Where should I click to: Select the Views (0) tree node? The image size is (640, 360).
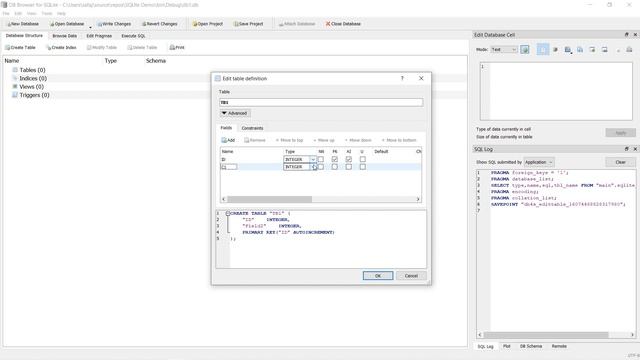click(x=31, y=87)
